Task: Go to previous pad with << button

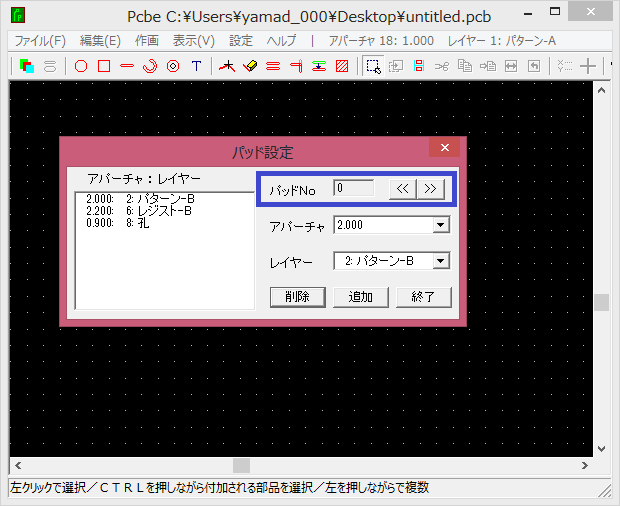Action: 402,188
